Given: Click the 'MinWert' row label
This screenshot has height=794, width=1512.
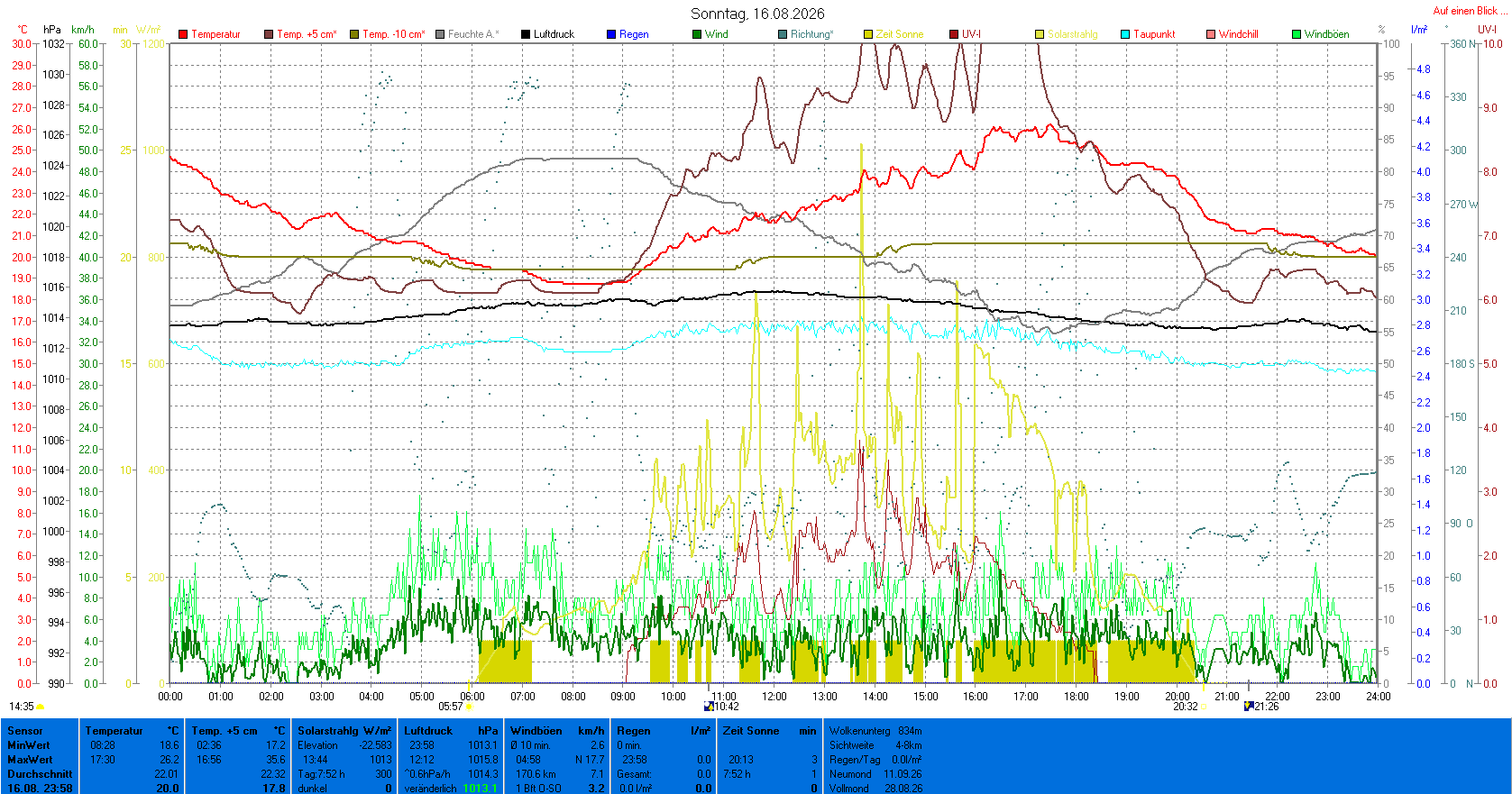Looking at the screenshot, I should point(29,745).
